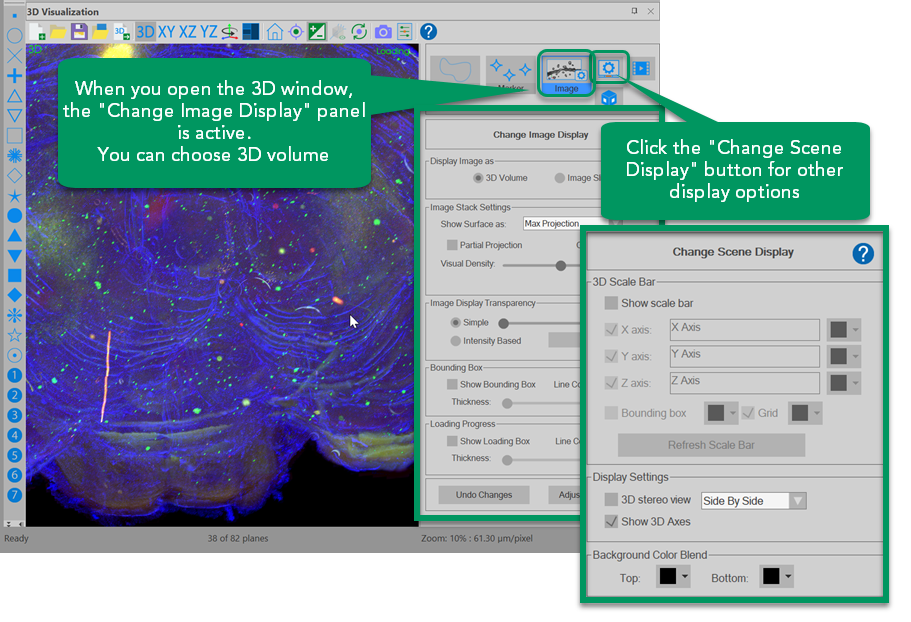Click the 3D view toolbar button
Image resolution: width=911 pixels, height=622 pixels.
point(145,32)
